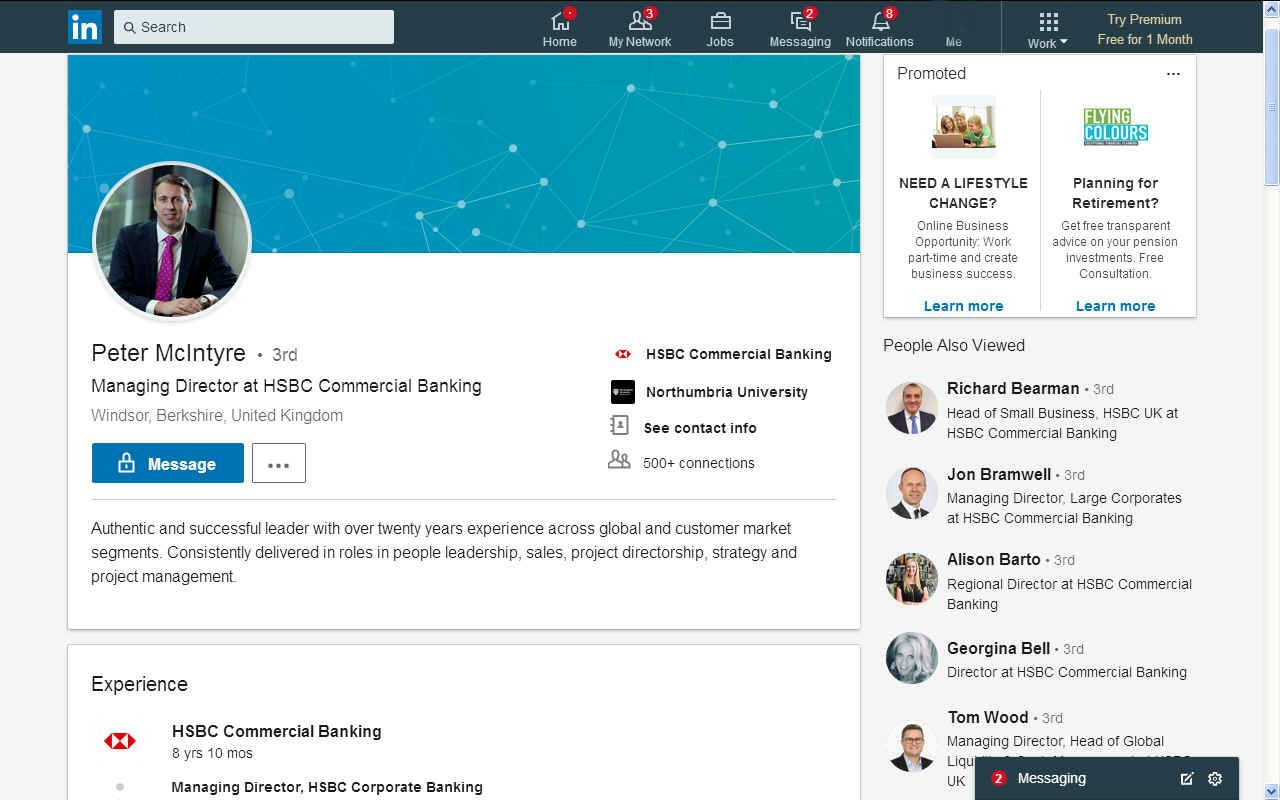1280x800 pixels.
Task: Open My Network with 3 notifications
Action: [x=640, y=28]
